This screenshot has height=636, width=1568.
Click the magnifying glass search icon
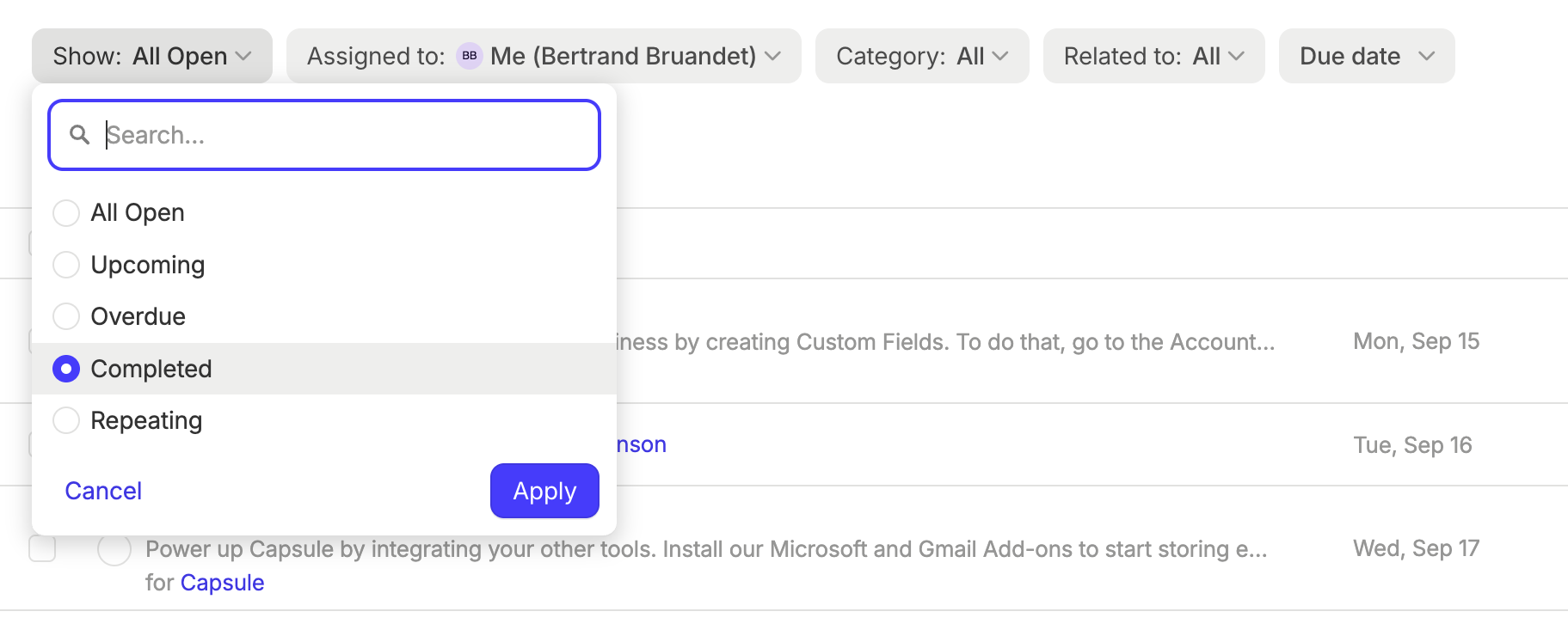tap(79, 135)
